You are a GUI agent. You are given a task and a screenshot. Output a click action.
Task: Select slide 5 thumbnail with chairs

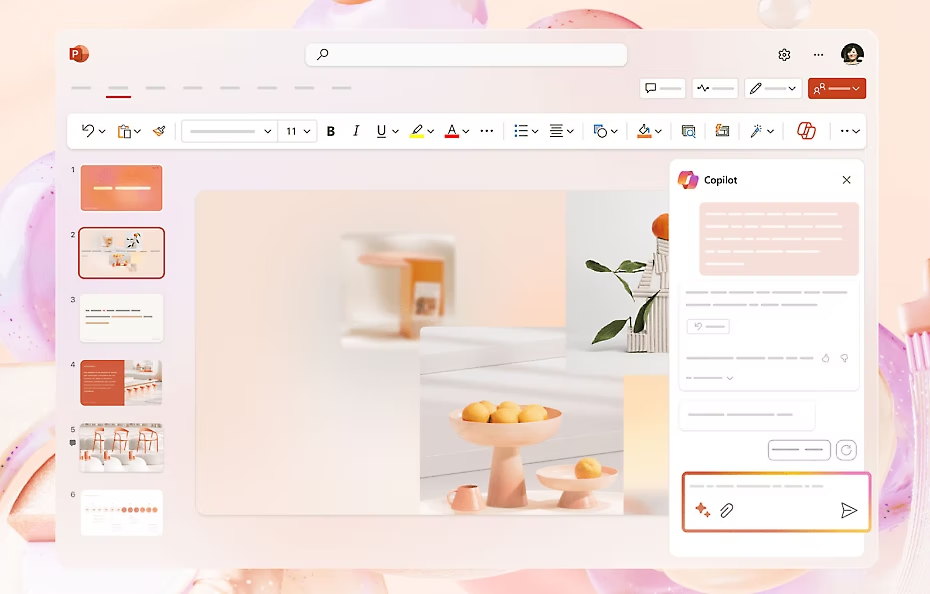(x=122, y=447)
